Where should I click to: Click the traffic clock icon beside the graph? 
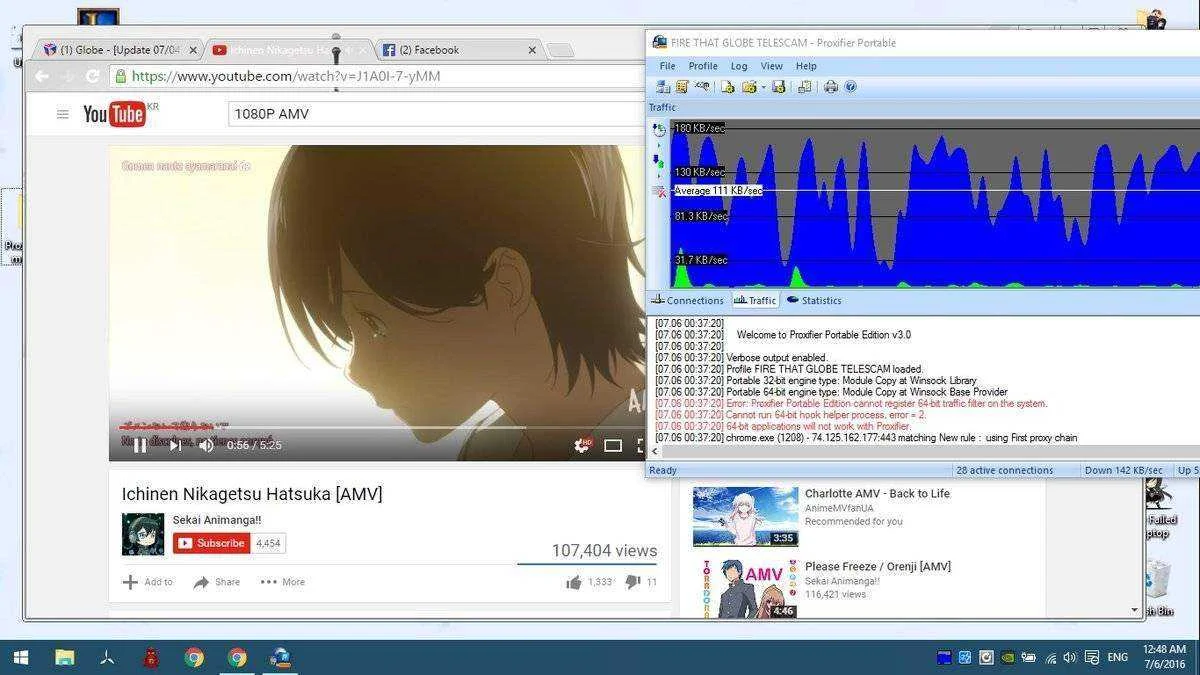(x=658, y=129)
